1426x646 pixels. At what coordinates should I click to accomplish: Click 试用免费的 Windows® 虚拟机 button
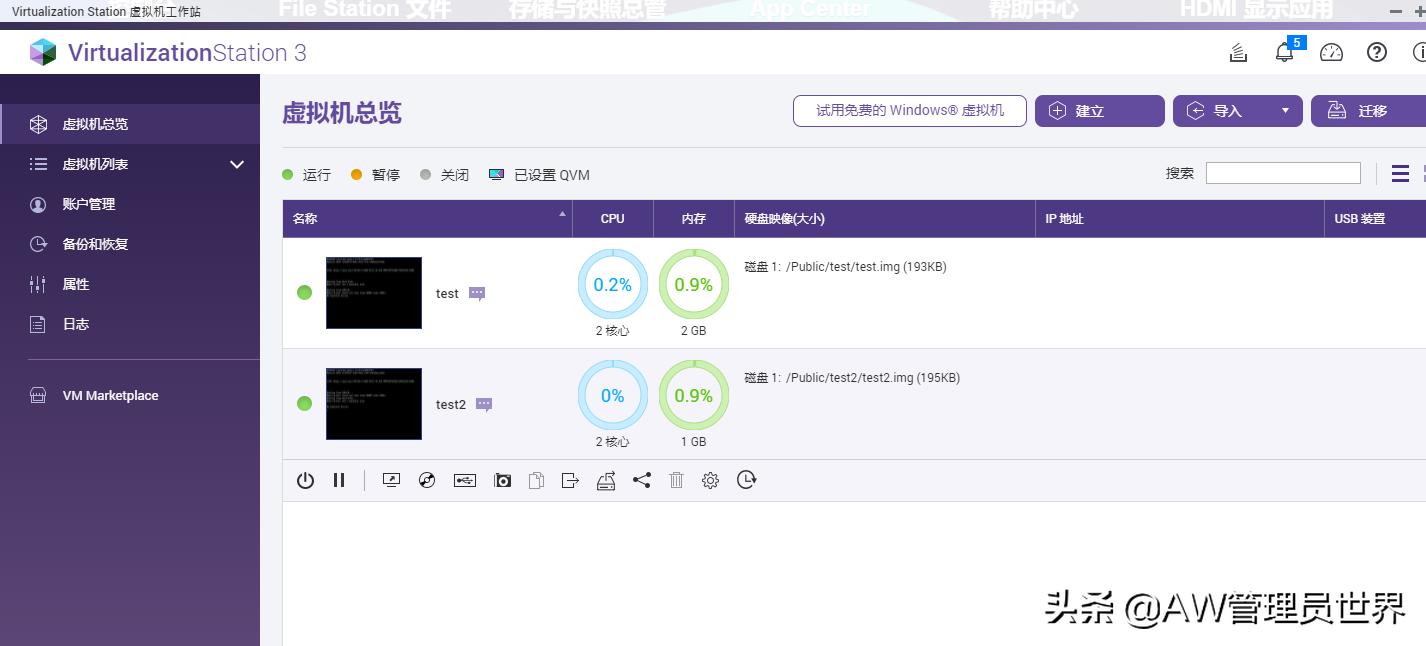[x=909, y=111]
